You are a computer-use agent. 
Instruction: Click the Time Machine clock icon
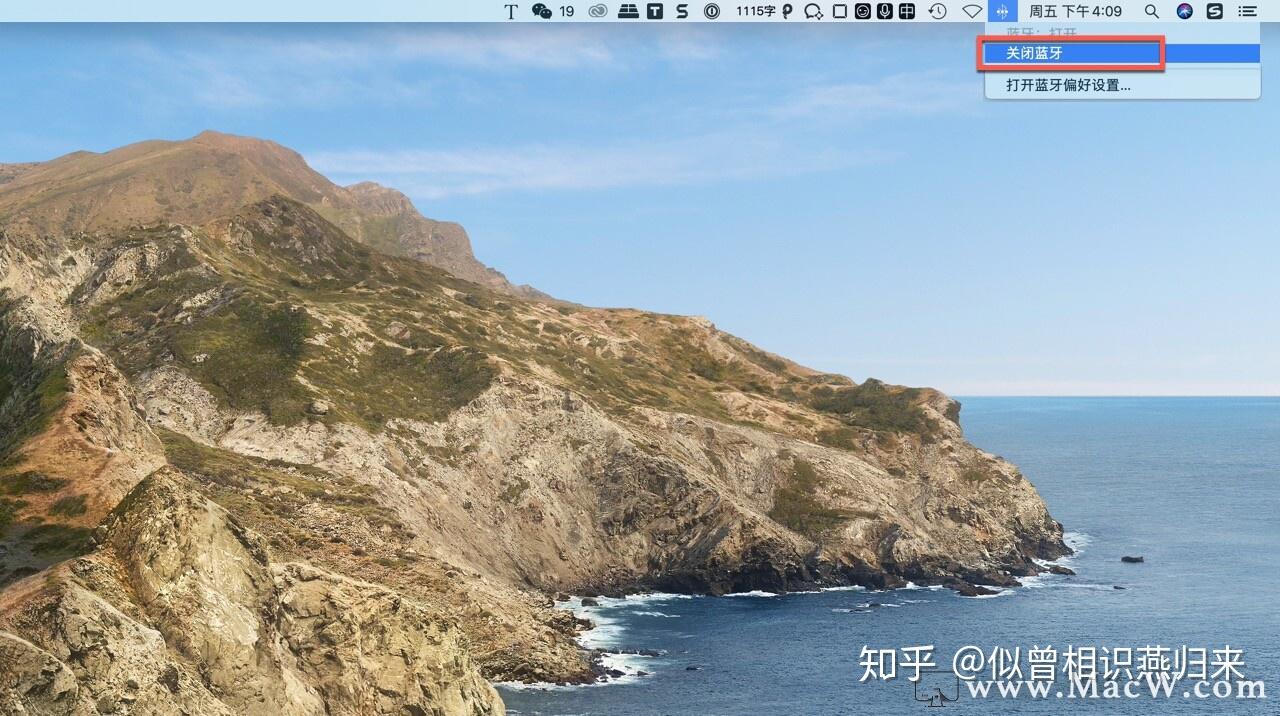937,11
